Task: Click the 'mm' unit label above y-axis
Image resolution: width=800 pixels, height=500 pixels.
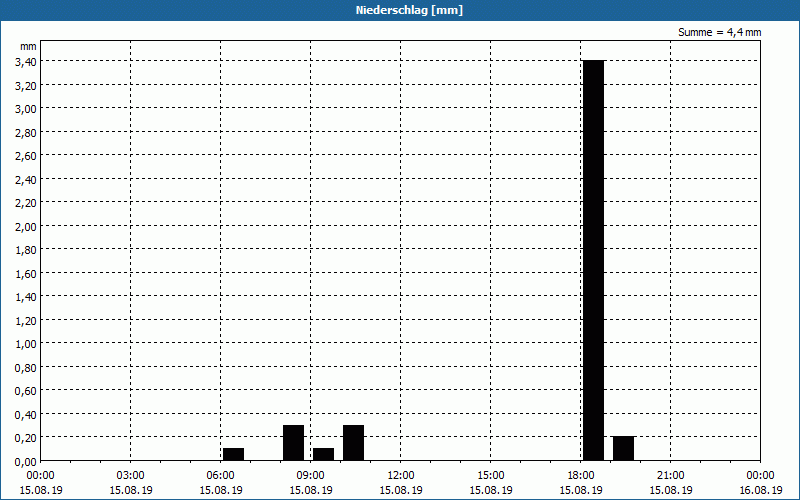Action: pyautogui.click(x=29, y=46)
